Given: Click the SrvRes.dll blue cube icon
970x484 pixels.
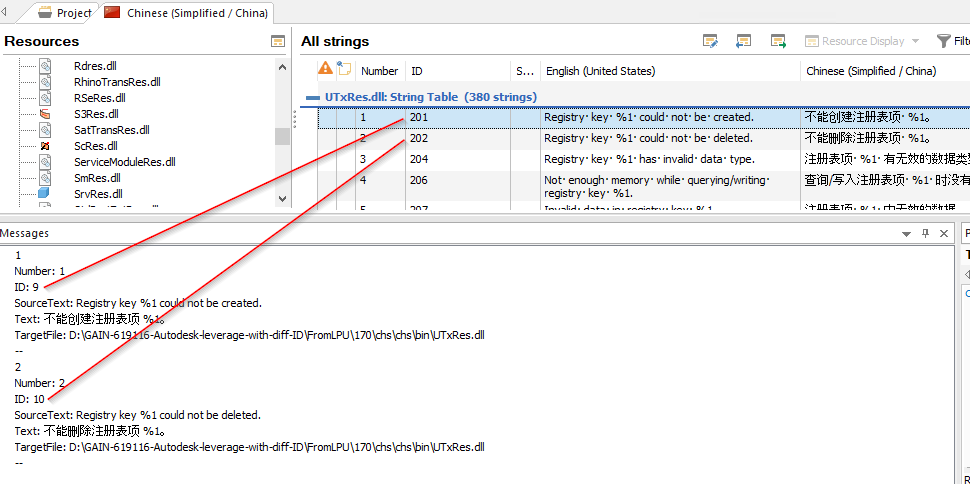Looking at the screenshot, I should pos(45,194).
